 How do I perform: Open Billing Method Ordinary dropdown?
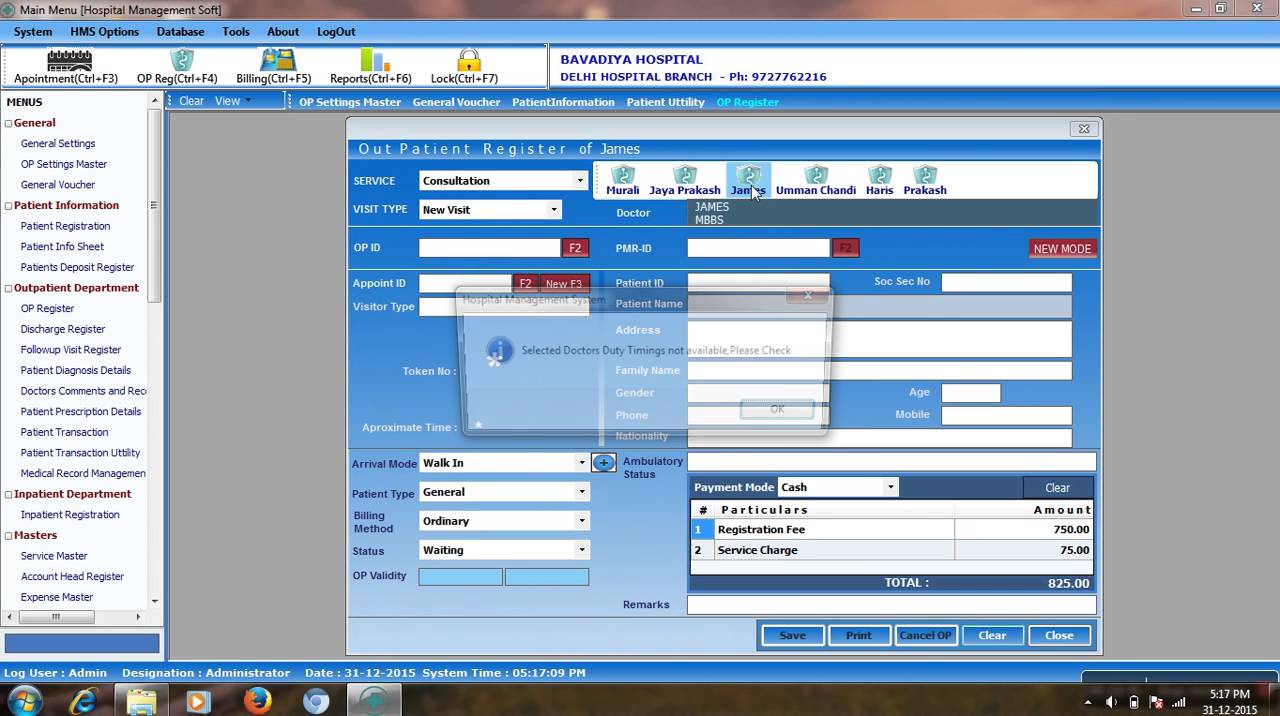tap(582, 521)
